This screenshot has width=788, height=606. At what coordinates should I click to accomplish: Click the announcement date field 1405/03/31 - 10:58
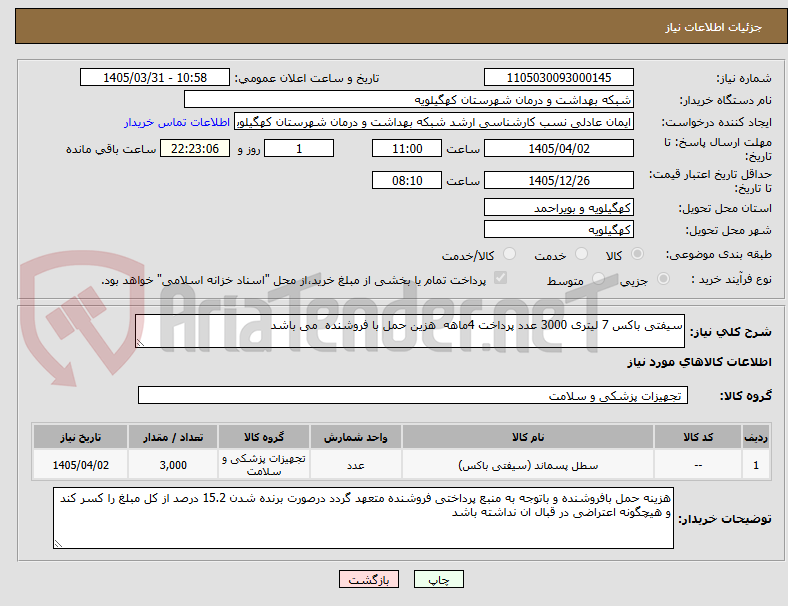(x=155, y=77)
